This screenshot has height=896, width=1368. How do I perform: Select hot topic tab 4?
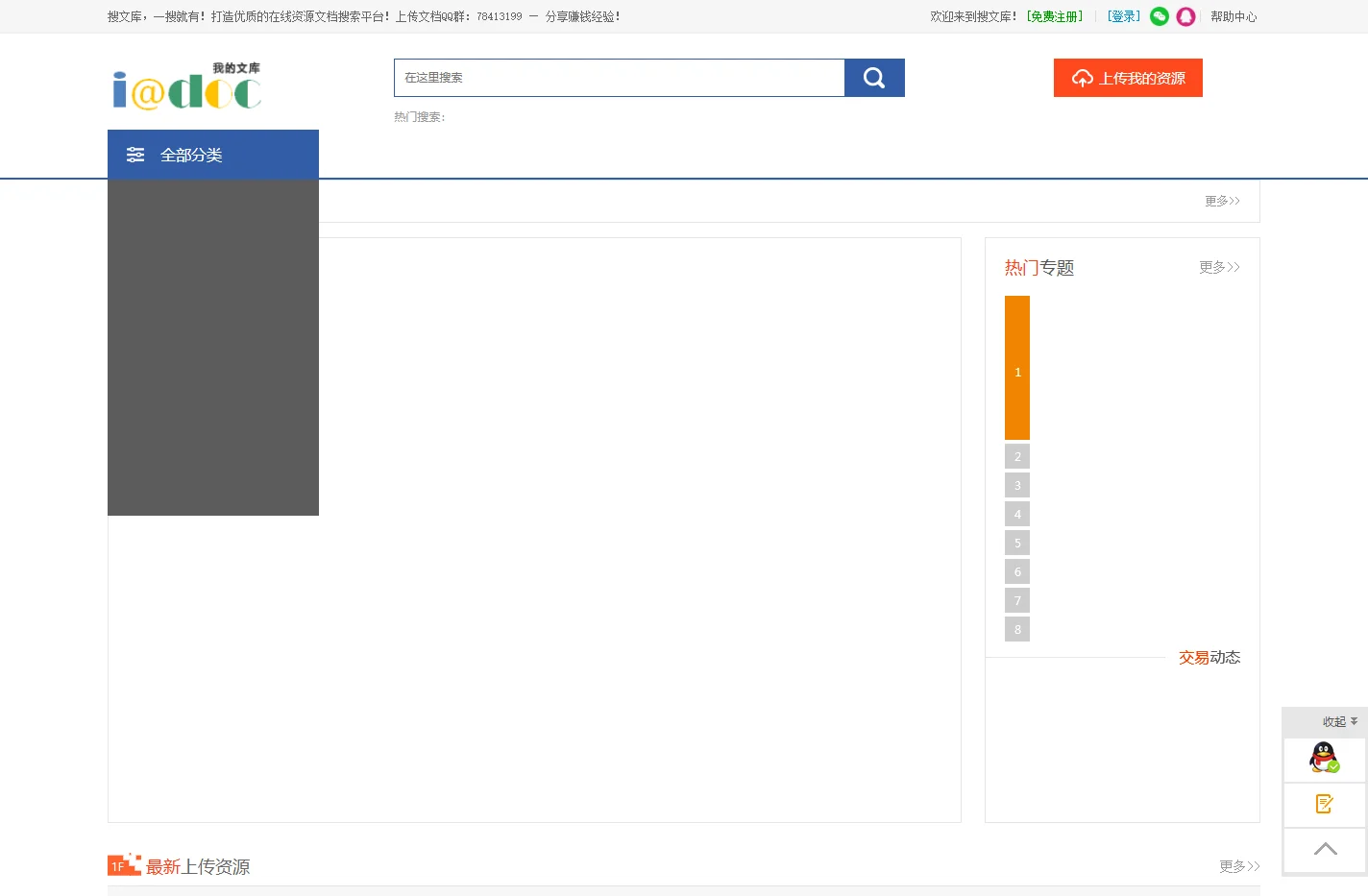[1017, 514]
